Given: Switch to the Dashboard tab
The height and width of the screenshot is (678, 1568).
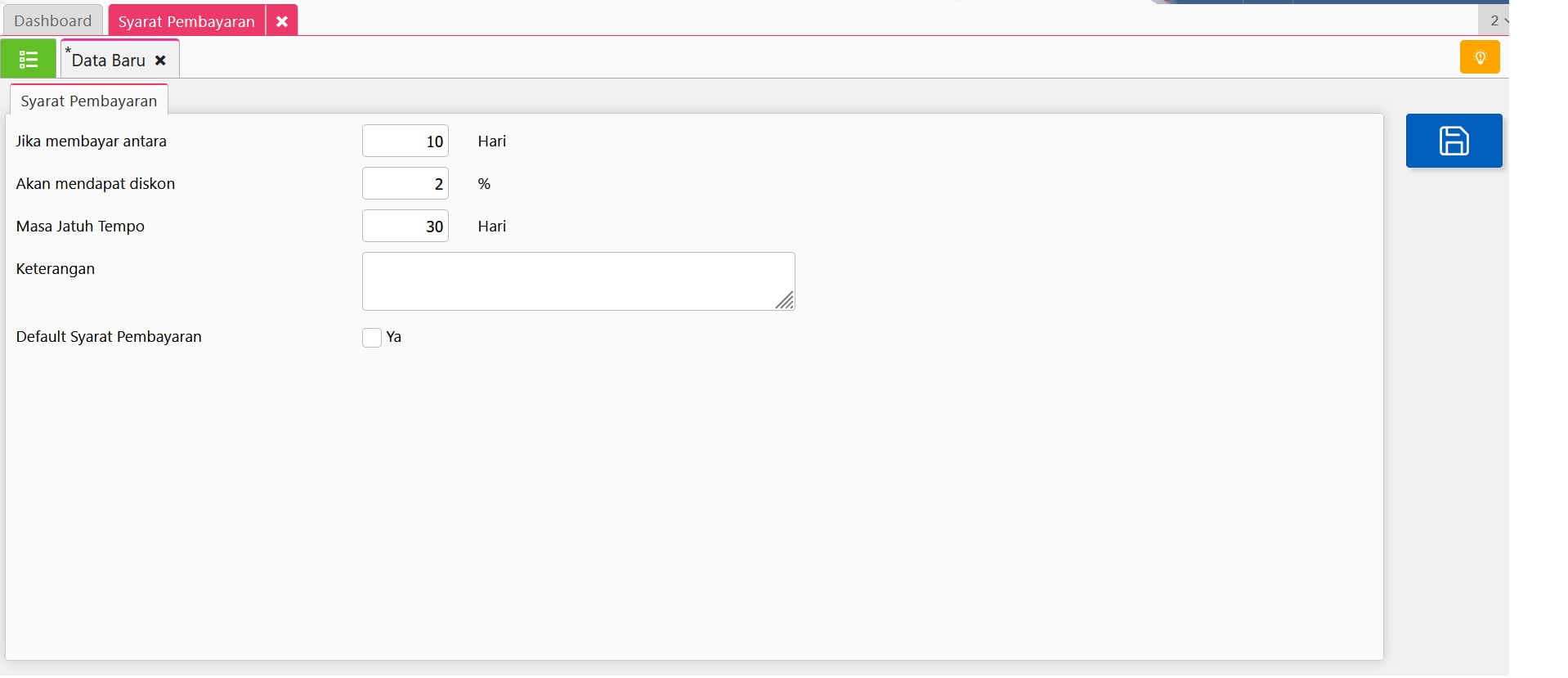Looking at the screenshot, I should pyautogui.click(x=52, y=21).
